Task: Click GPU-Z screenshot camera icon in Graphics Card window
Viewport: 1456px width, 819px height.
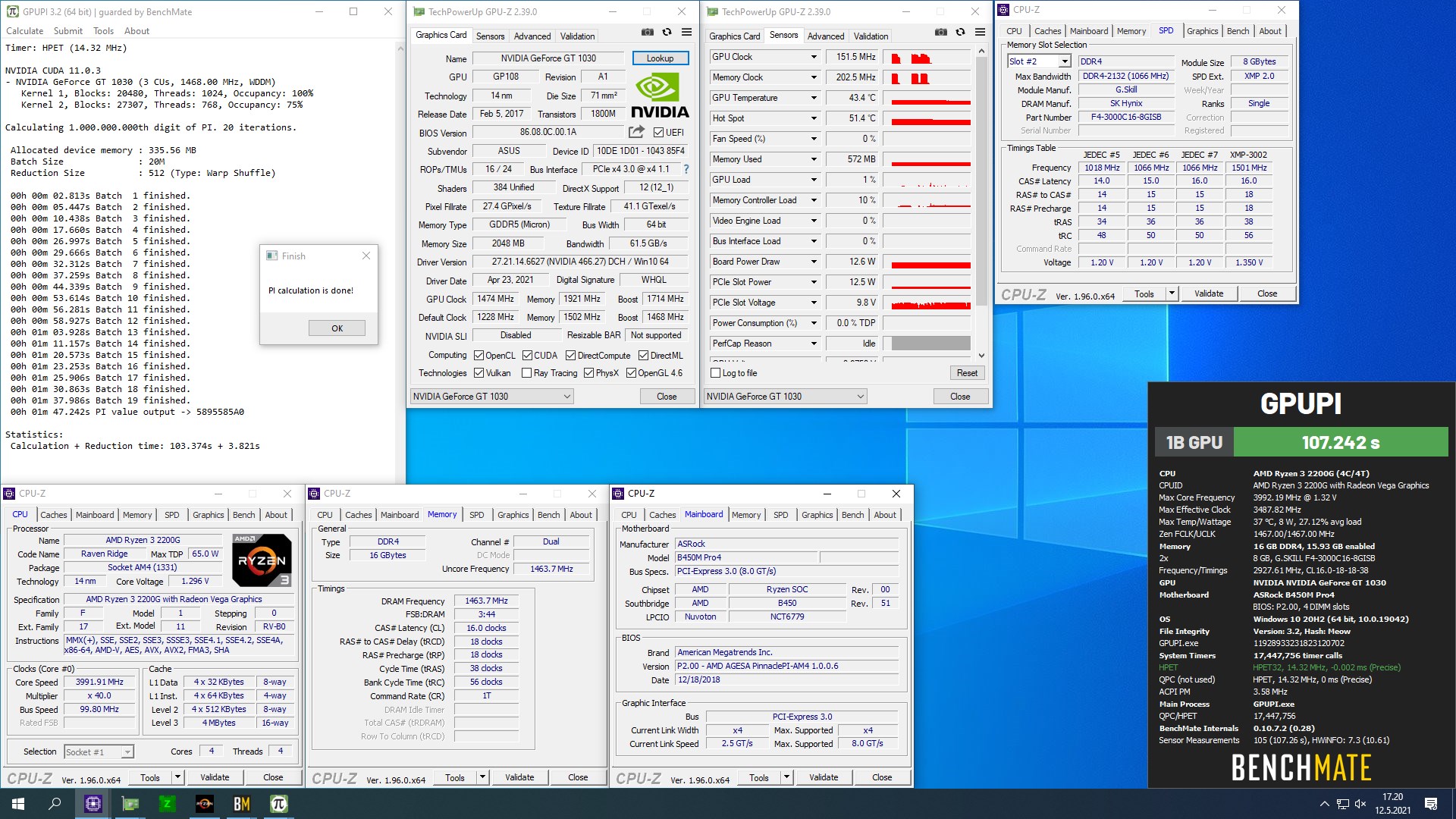Action: (647, 32)
